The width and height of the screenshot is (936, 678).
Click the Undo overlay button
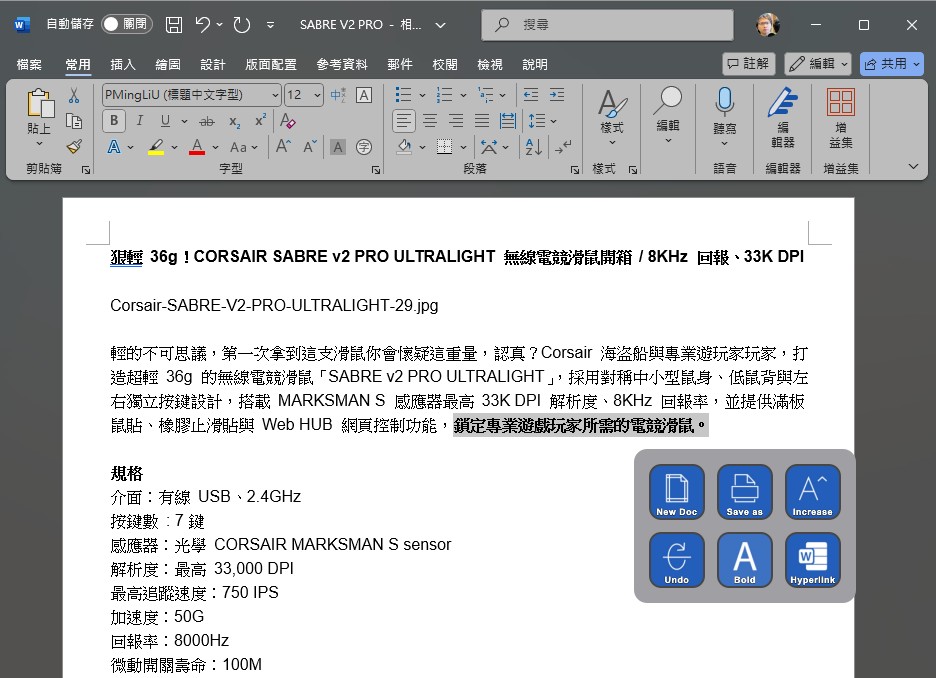[677, 560]
